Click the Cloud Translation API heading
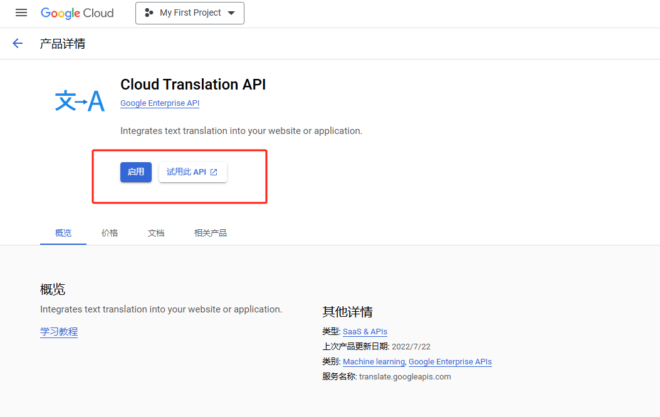This screenshot has height=417, width=660. coord(193,85)
